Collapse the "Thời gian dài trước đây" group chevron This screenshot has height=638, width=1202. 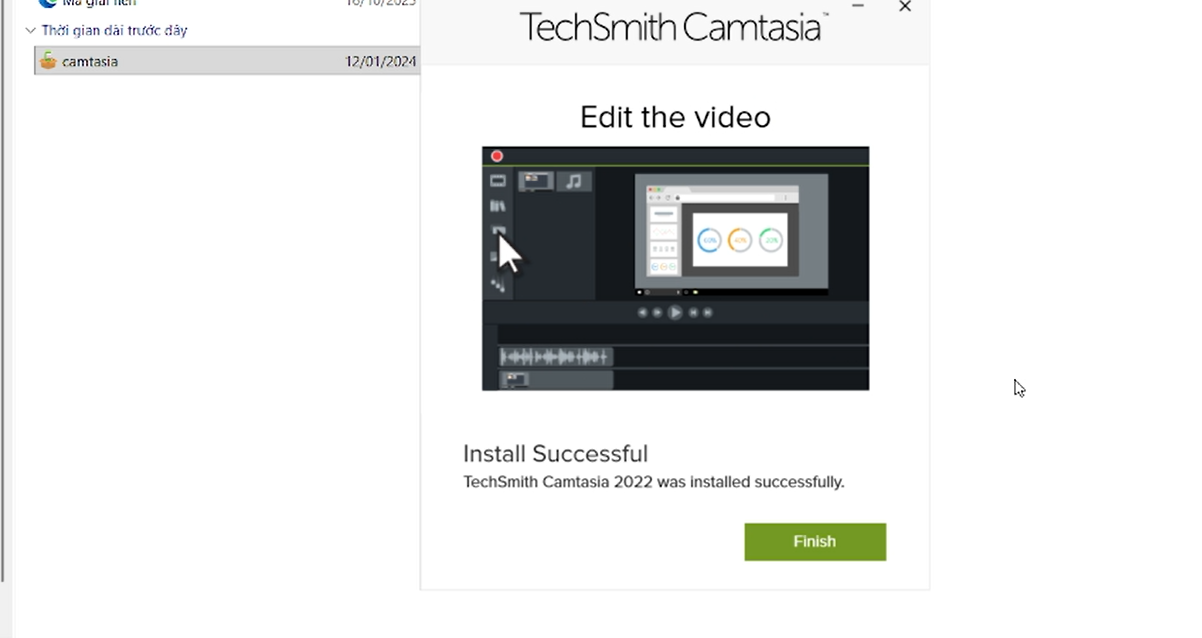30,31
